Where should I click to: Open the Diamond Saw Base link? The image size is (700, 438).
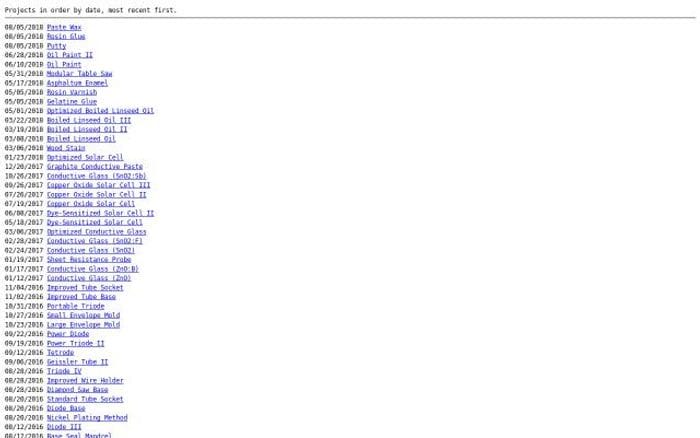[x=77, y=390]
